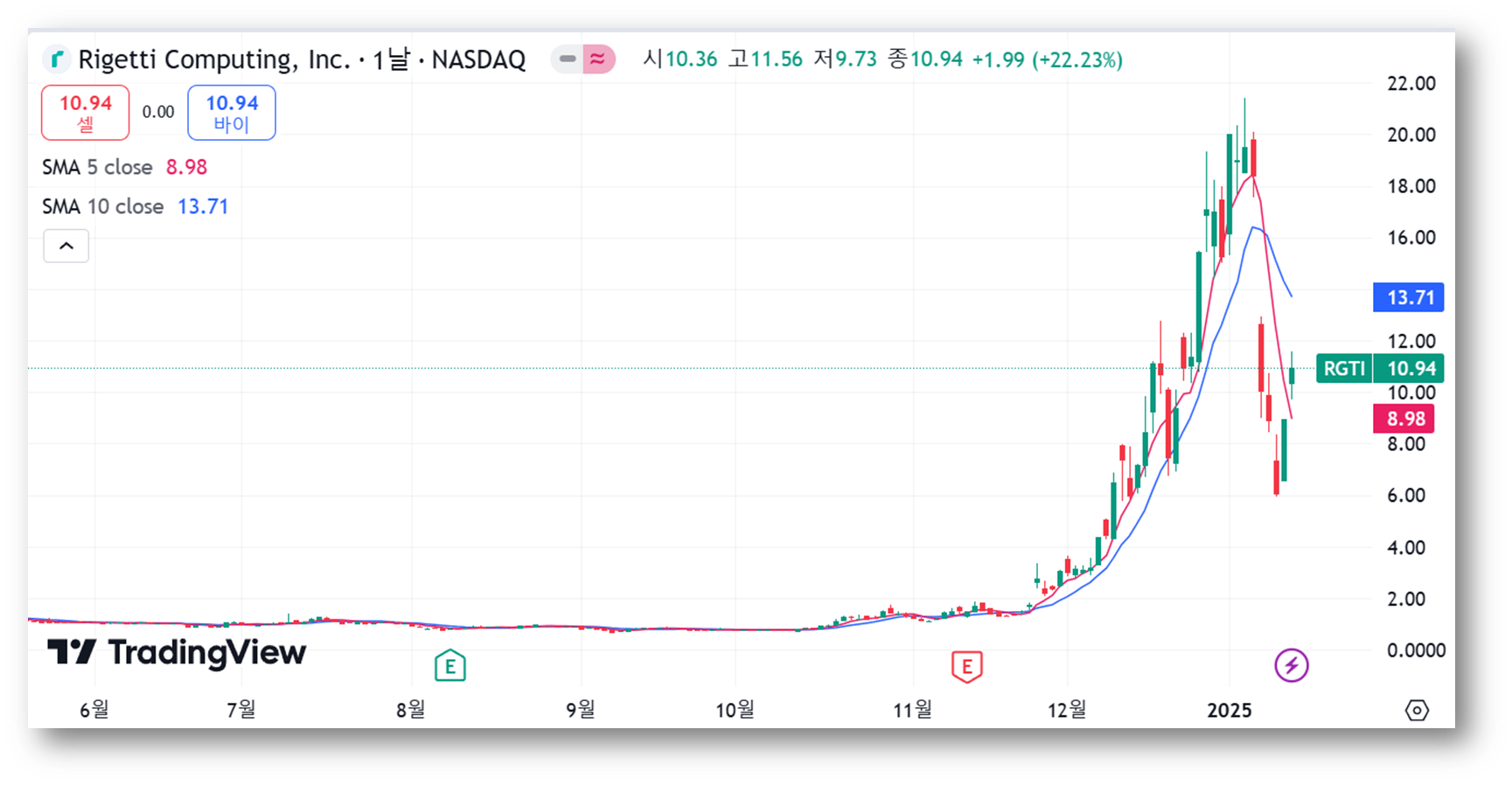
Task: Click the TradingView logo
Action: [178, 652]
